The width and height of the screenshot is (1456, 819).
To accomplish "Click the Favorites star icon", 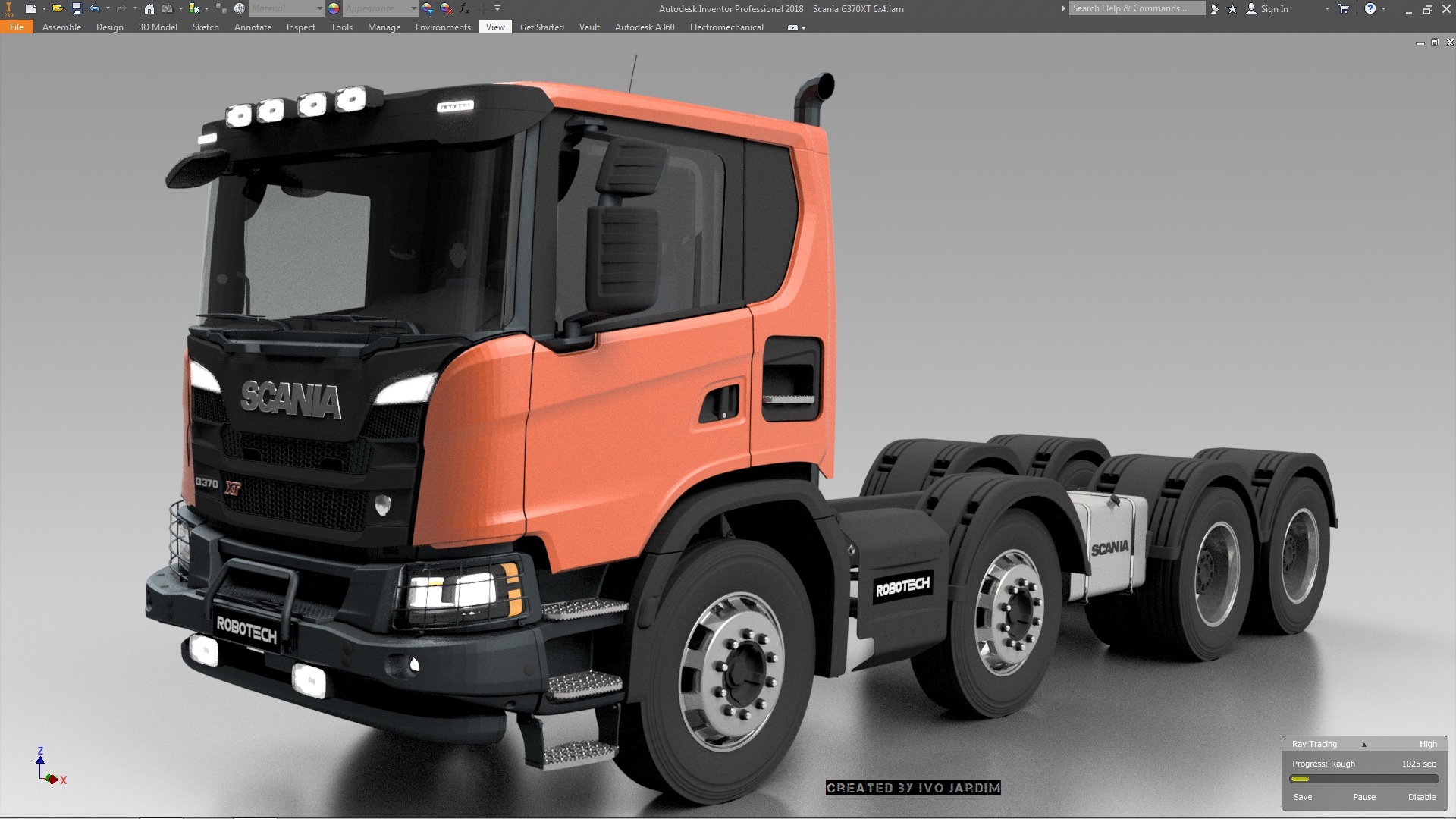I will (1232, 8).
